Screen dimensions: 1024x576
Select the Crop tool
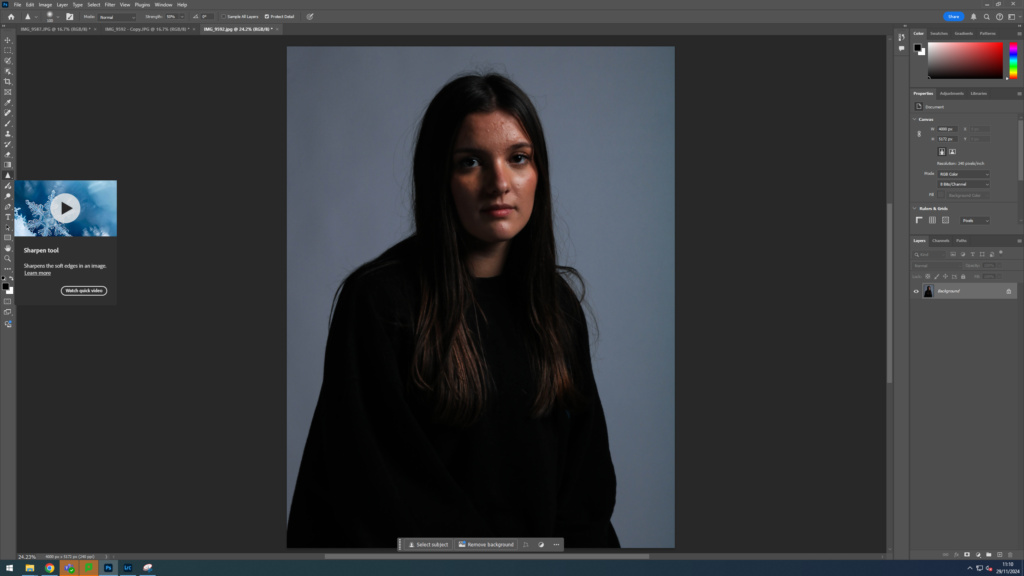8,82
